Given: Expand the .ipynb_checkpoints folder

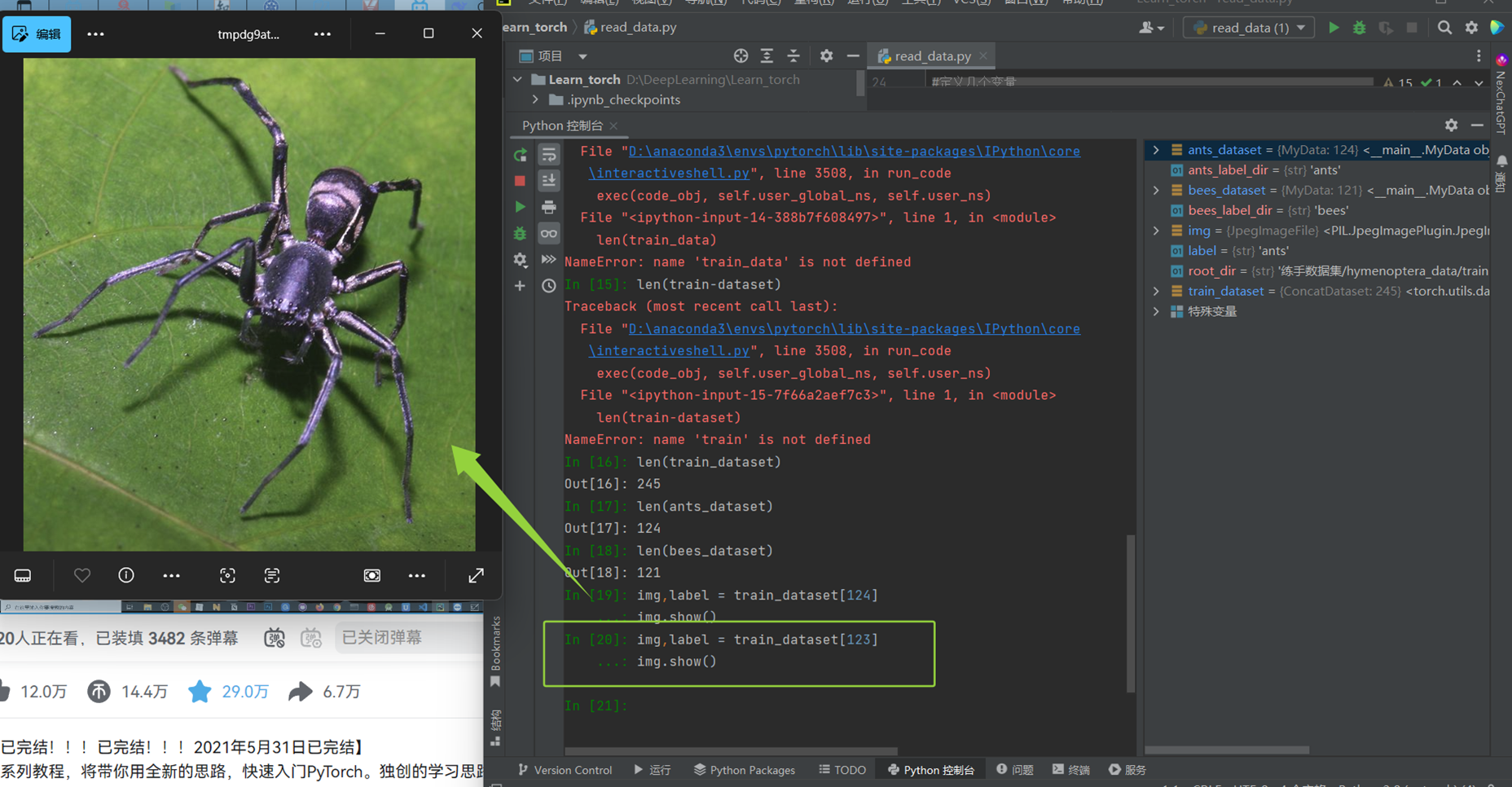Looking at the screenshot, I should pyautogui.click(x=535, y=100).
